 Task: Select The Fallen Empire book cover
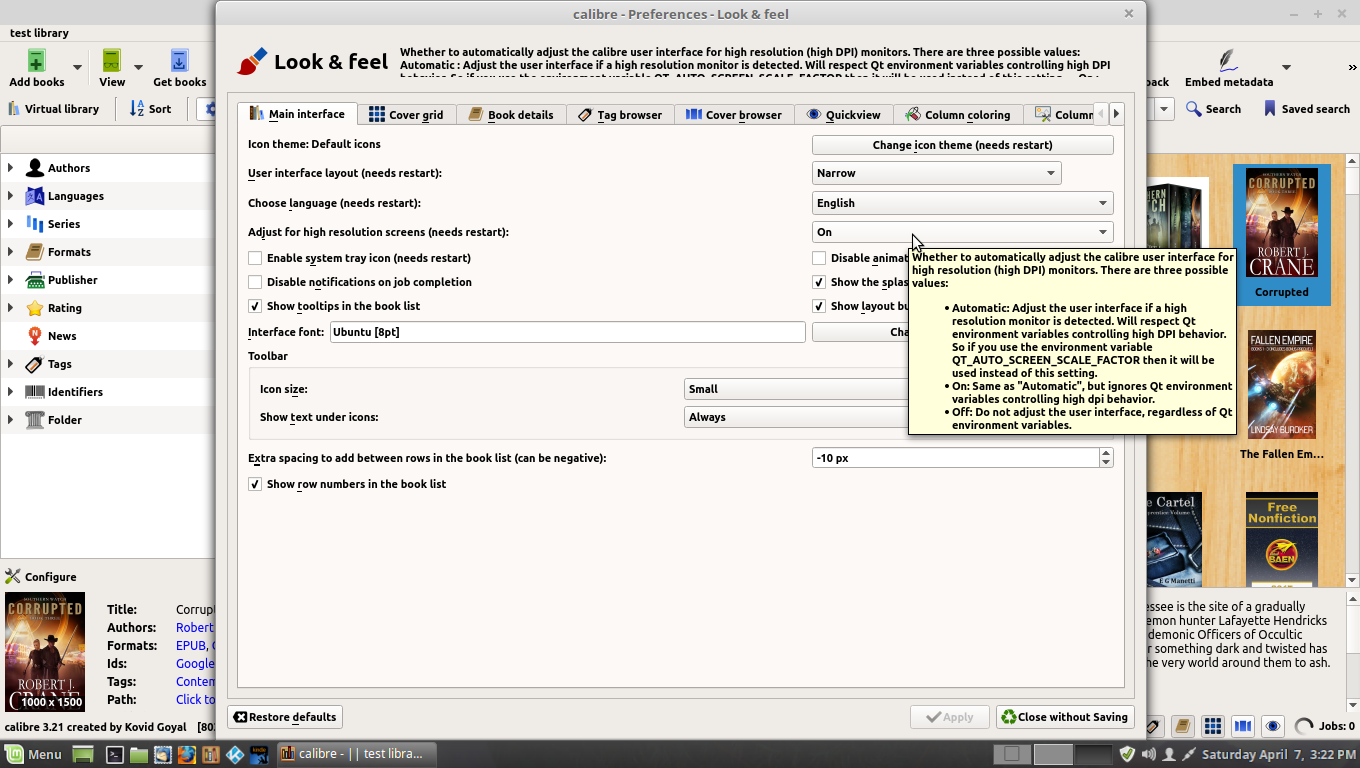pos(1281,384)
